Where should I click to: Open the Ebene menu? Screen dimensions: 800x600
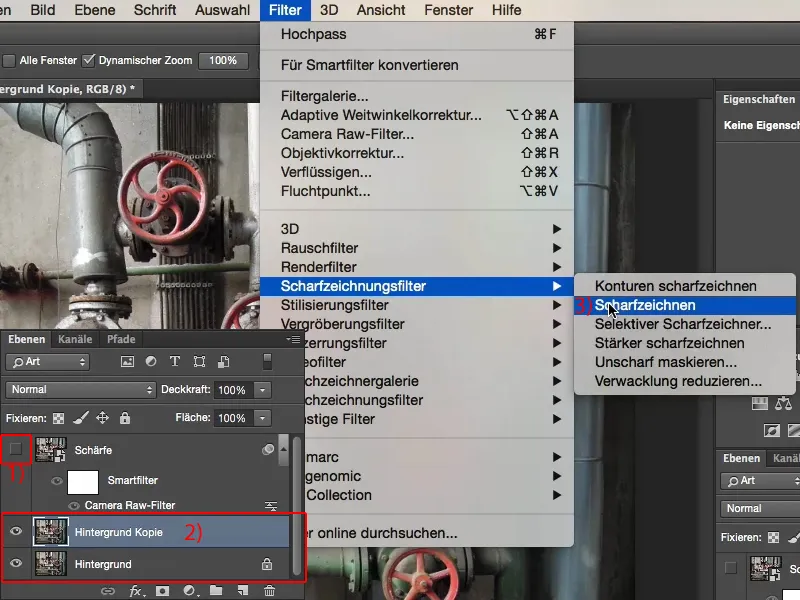[x=94, y=10]
